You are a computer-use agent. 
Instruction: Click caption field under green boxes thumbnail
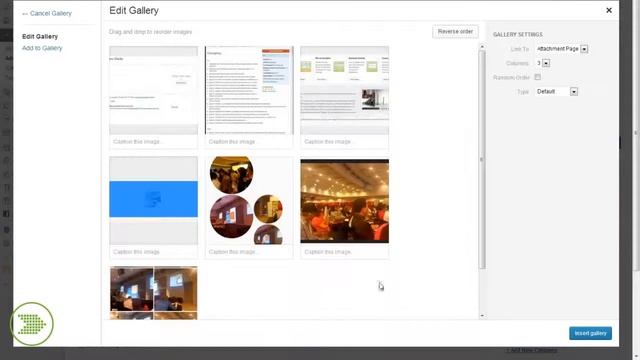[x=344, y=142]
